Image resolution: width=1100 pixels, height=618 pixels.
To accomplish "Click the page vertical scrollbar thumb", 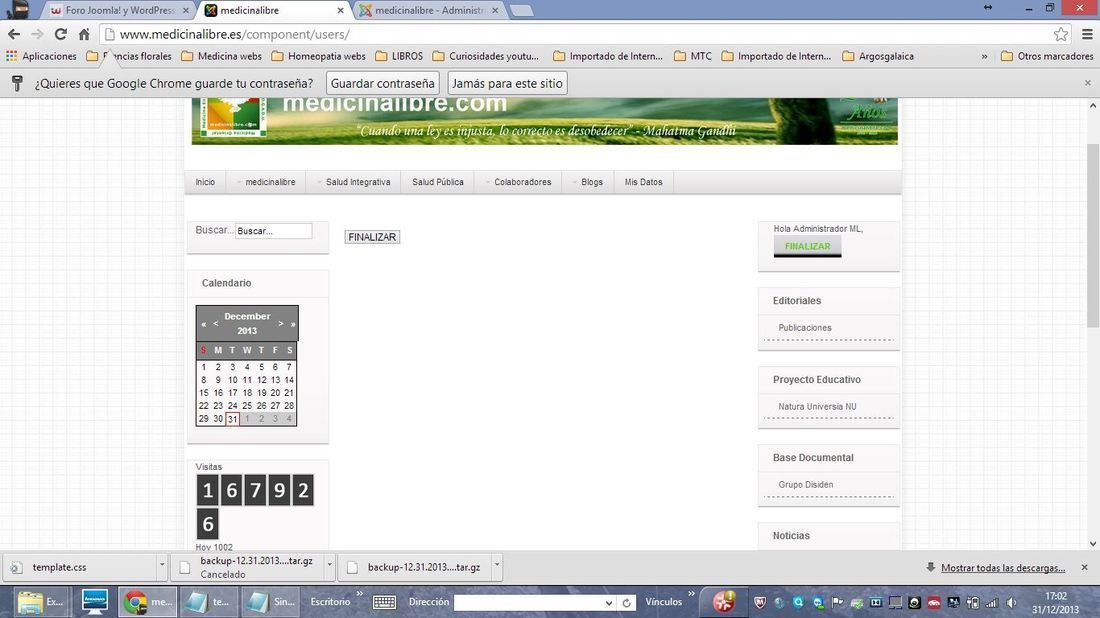I will pos(1093,235).
